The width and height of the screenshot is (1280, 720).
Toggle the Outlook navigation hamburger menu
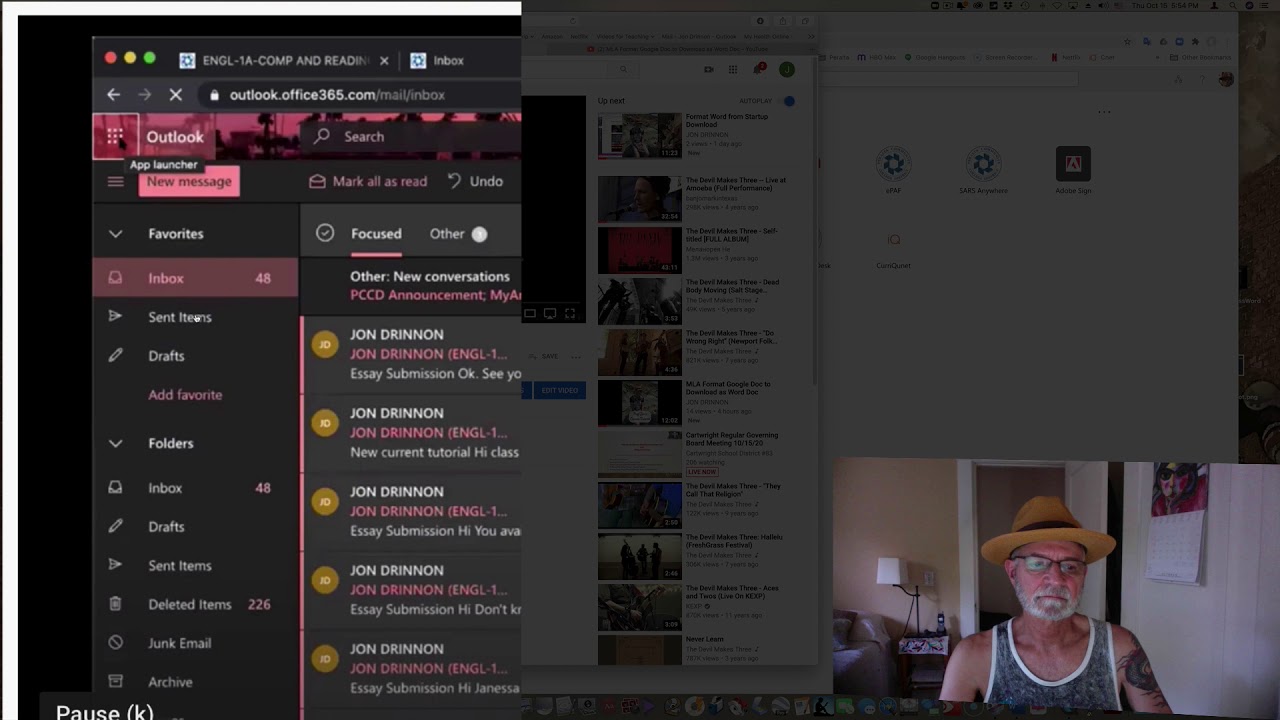pos(115,181)
